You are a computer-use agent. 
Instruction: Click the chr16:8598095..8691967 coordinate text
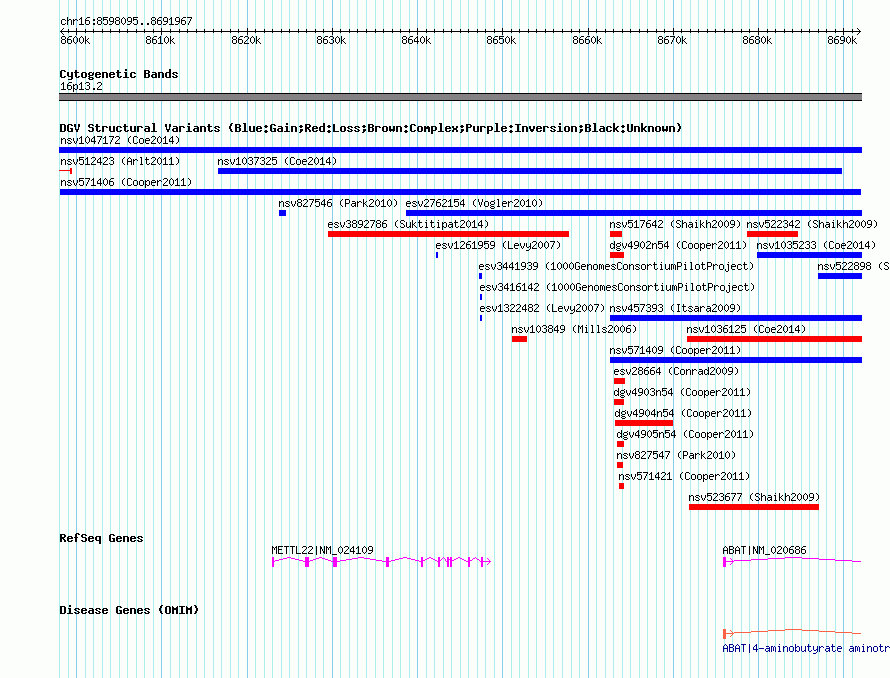pyautogui.click(x=126, y=21)
